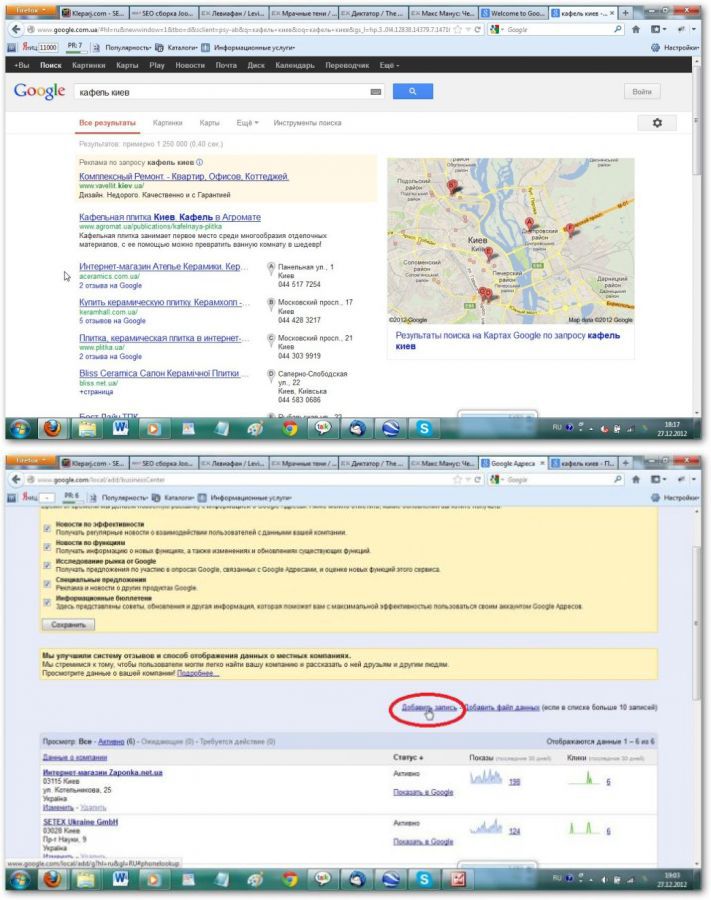Open 'Инструменты поиска' search tools
The image size is (711, 900).
point(308,123)
